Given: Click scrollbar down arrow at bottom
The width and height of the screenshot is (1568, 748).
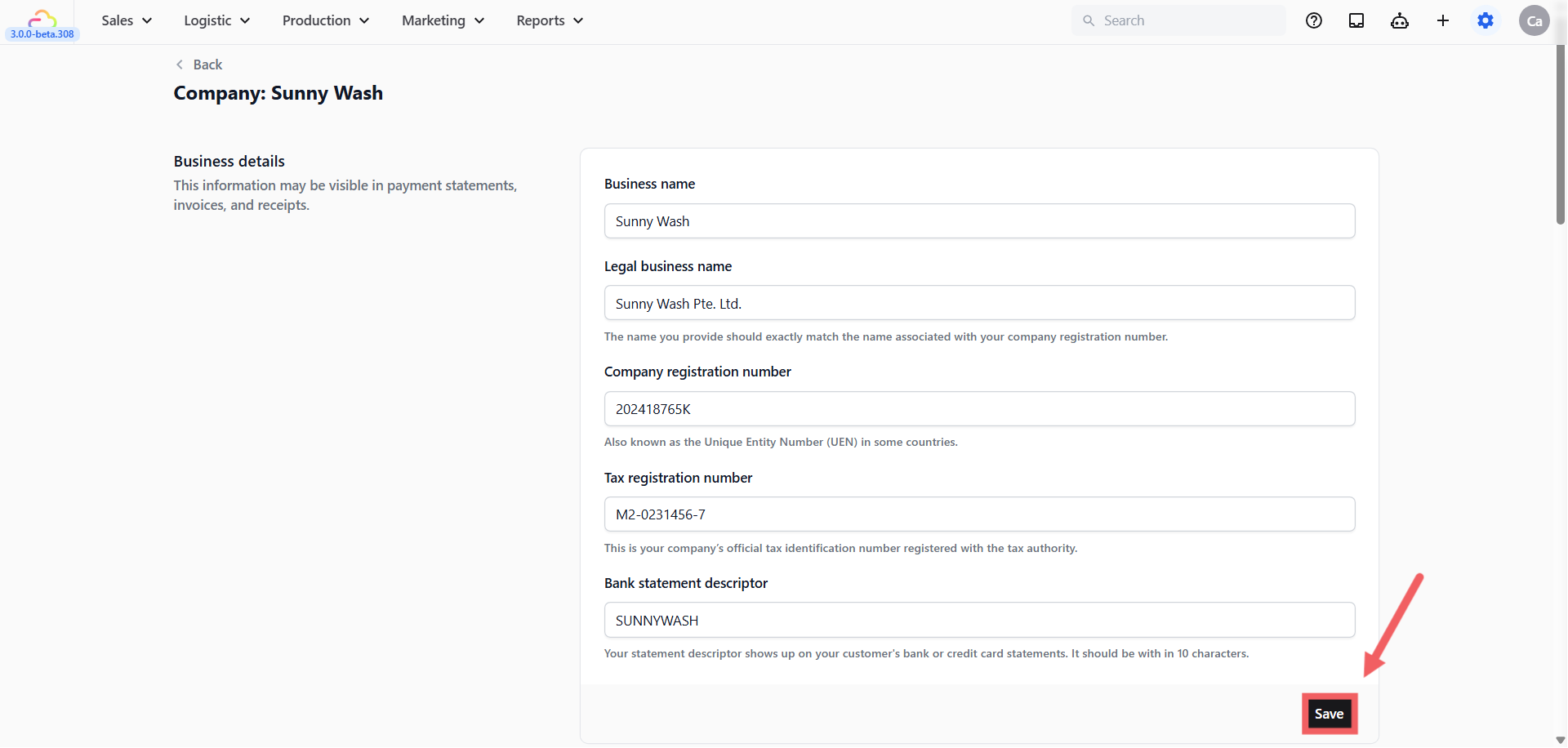Looking at the screenshot, I should (x=1561, y=740).
